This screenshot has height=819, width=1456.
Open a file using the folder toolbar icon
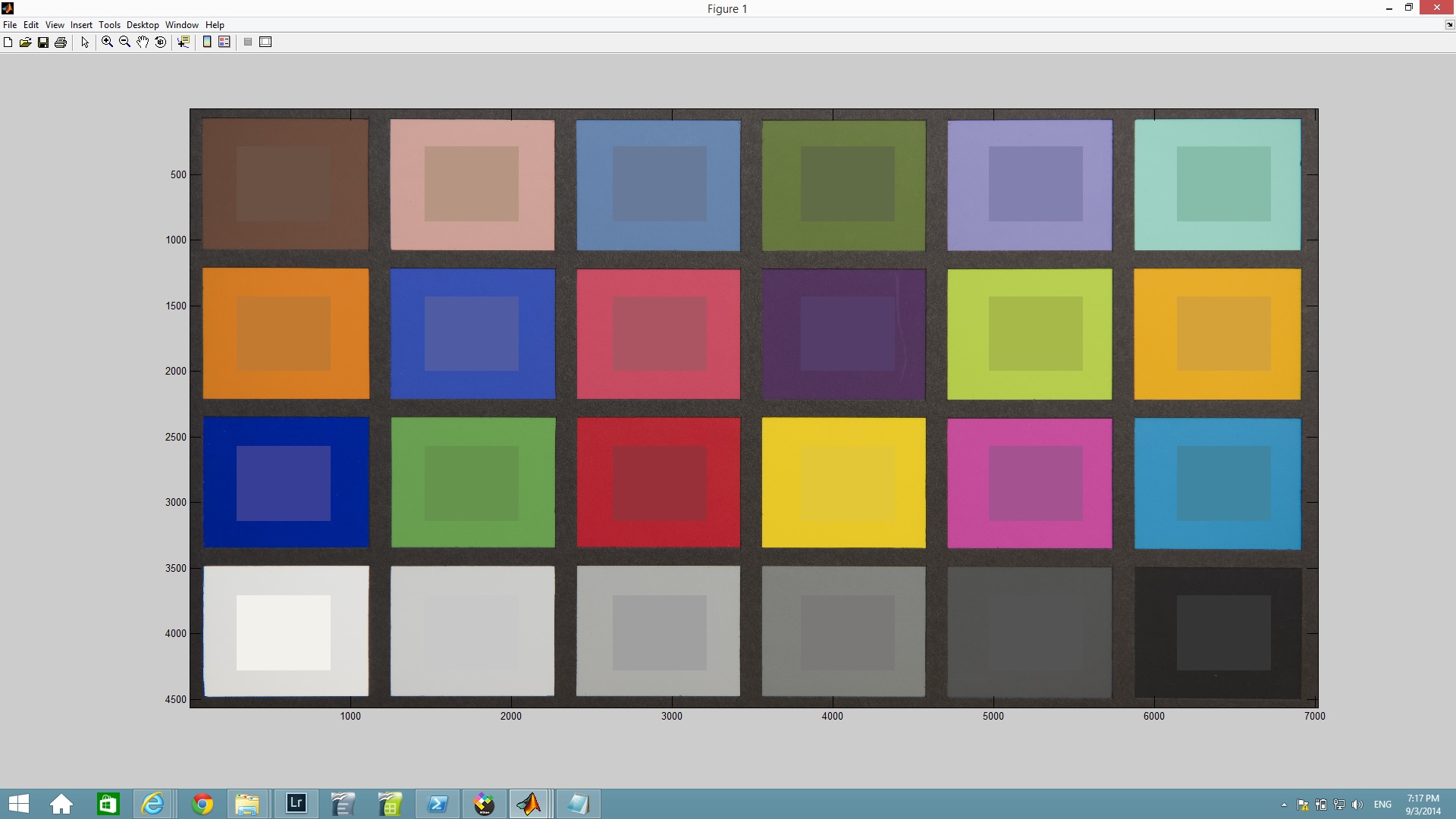[x=26, y=42]
